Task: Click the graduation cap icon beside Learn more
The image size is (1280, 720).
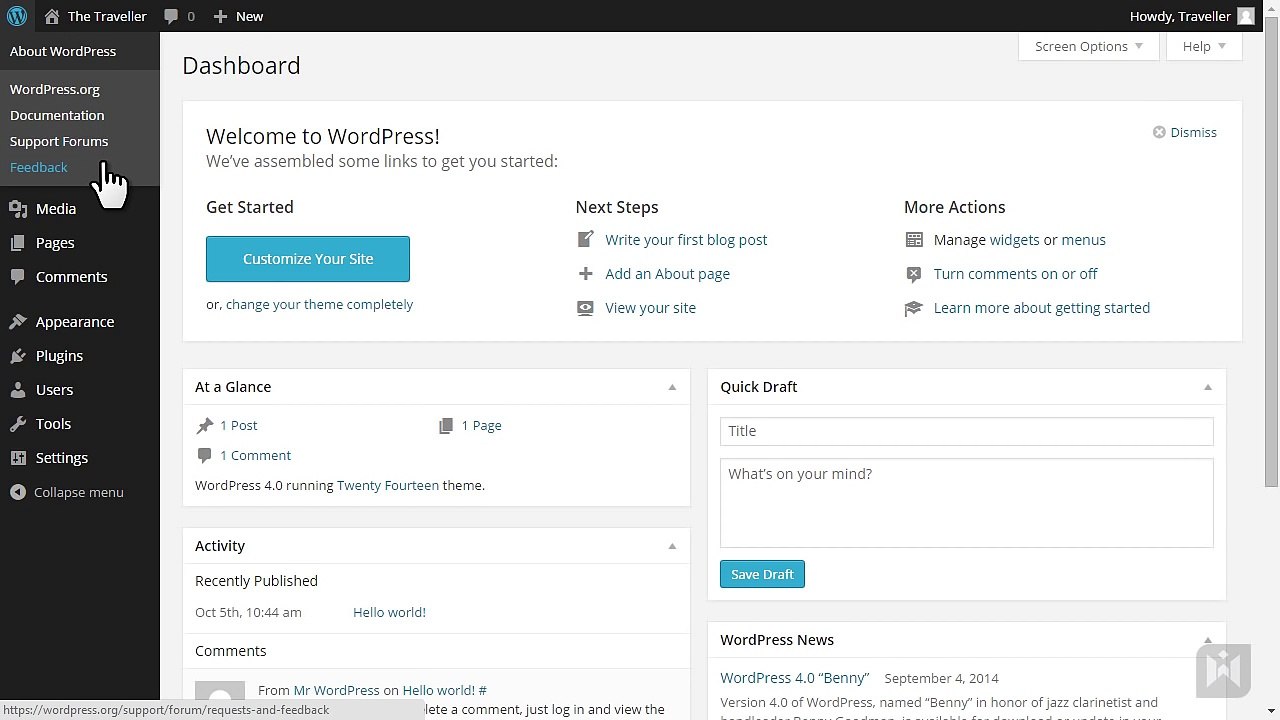Action: (914, 308)
